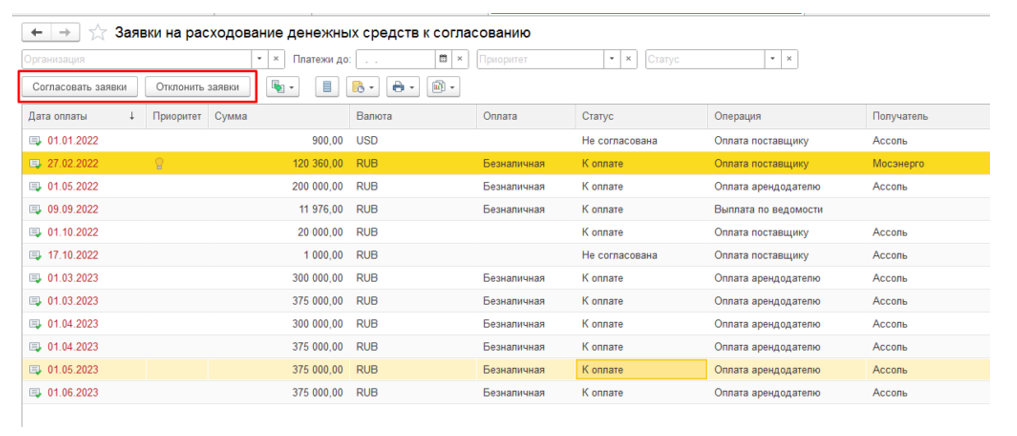Viewport: 1017px width, 436px height.
Task: Sort by Сумма column header
Action: click(279, 116)
